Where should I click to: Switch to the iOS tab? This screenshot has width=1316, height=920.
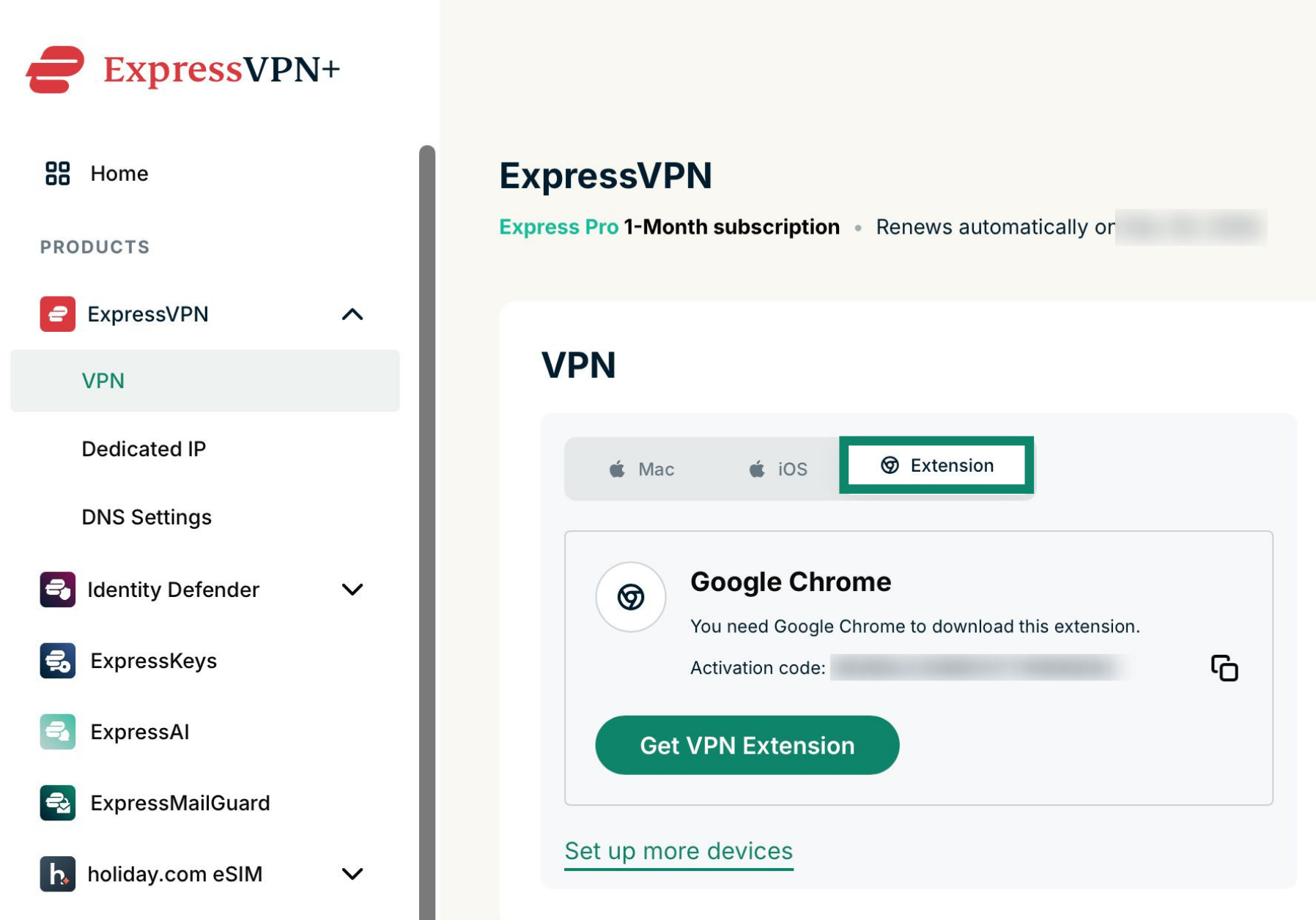777,469
